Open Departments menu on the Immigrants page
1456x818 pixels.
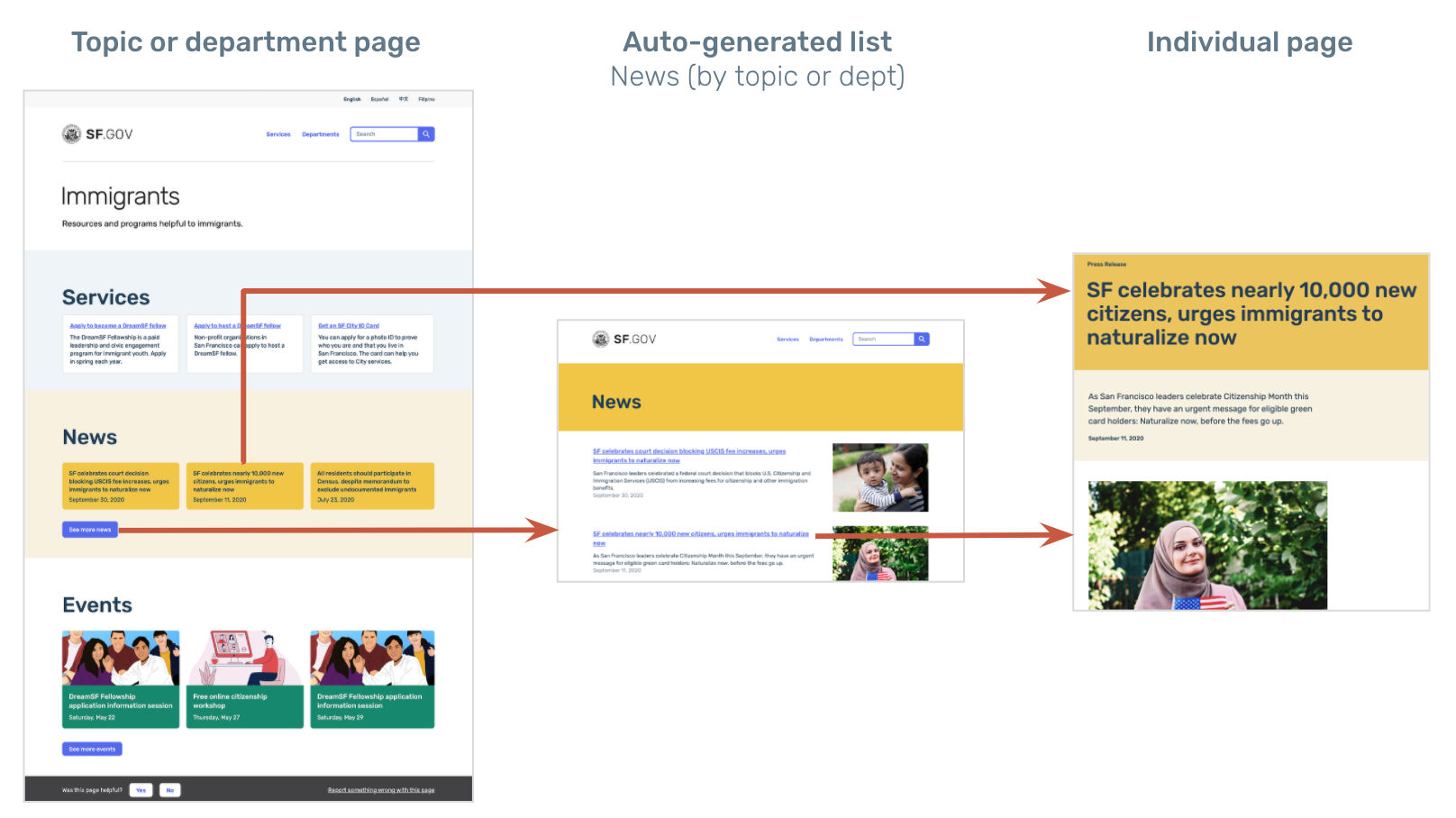[320, 134]
